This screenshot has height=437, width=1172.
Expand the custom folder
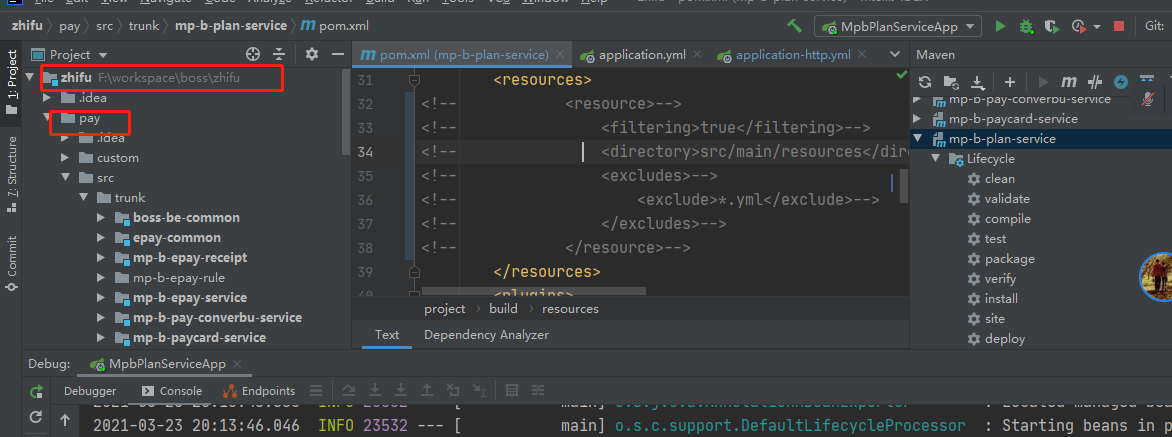65,158
